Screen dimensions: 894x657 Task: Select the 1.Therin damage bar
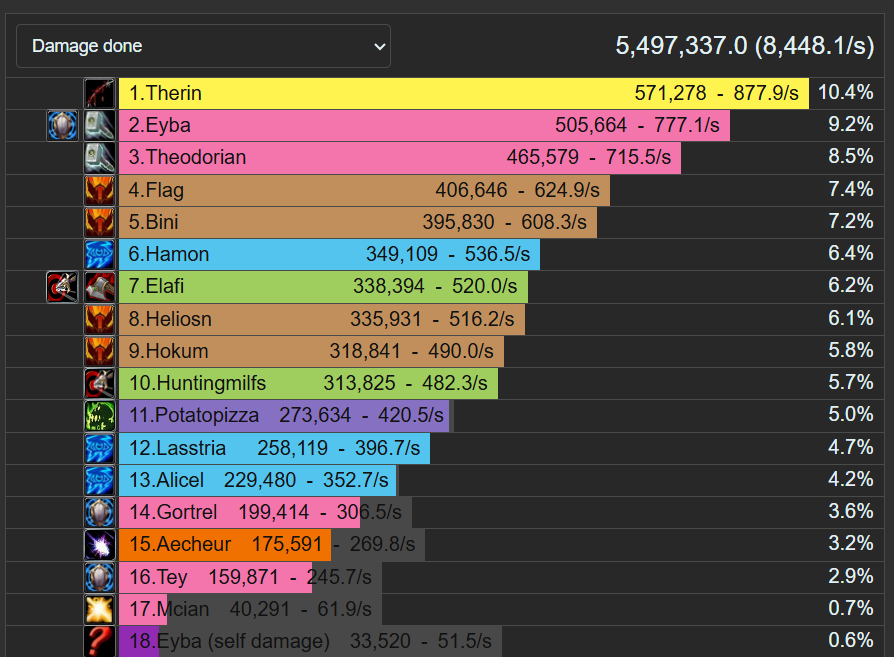click(464, 94)
